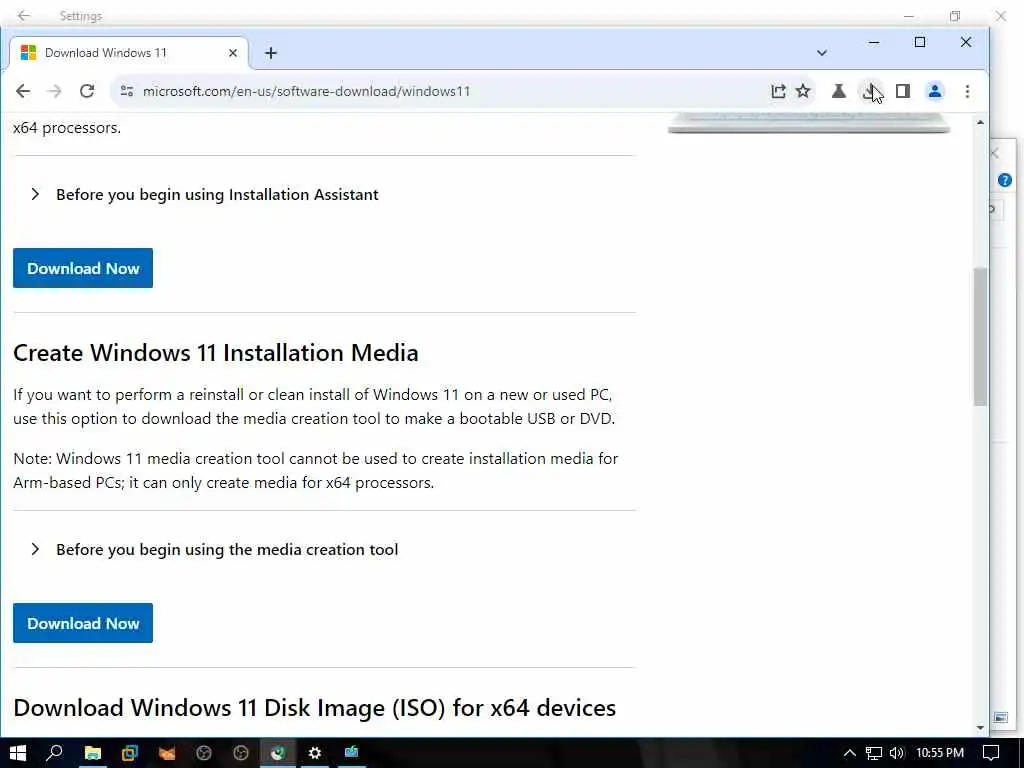Open Chrome Labs flask icon

pos(839,91)
